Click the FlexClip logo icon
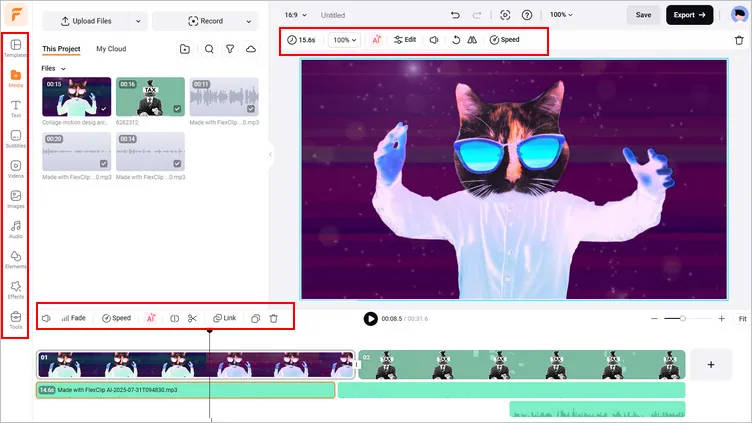The image size is (752, 423). pos(16,15)
